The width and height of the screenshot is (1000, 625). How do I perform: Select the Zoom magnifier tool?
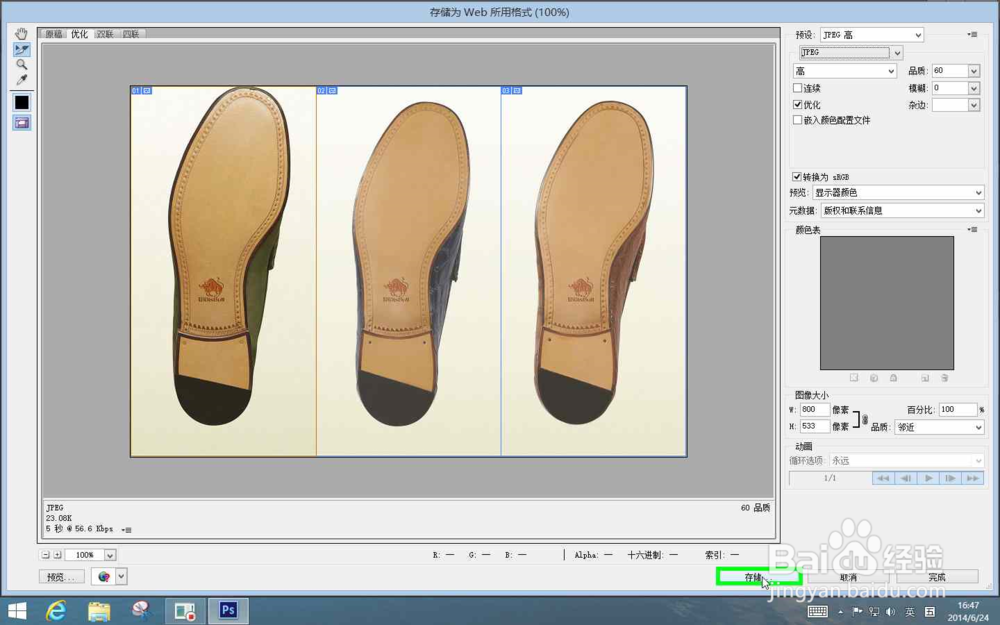[22, 64]
